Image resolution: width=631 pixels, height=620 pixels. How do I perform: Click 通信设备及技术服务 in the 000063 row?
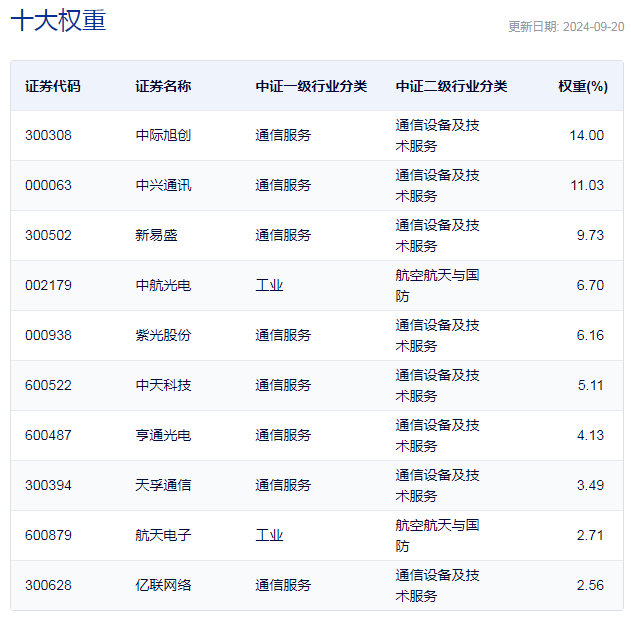437,185
